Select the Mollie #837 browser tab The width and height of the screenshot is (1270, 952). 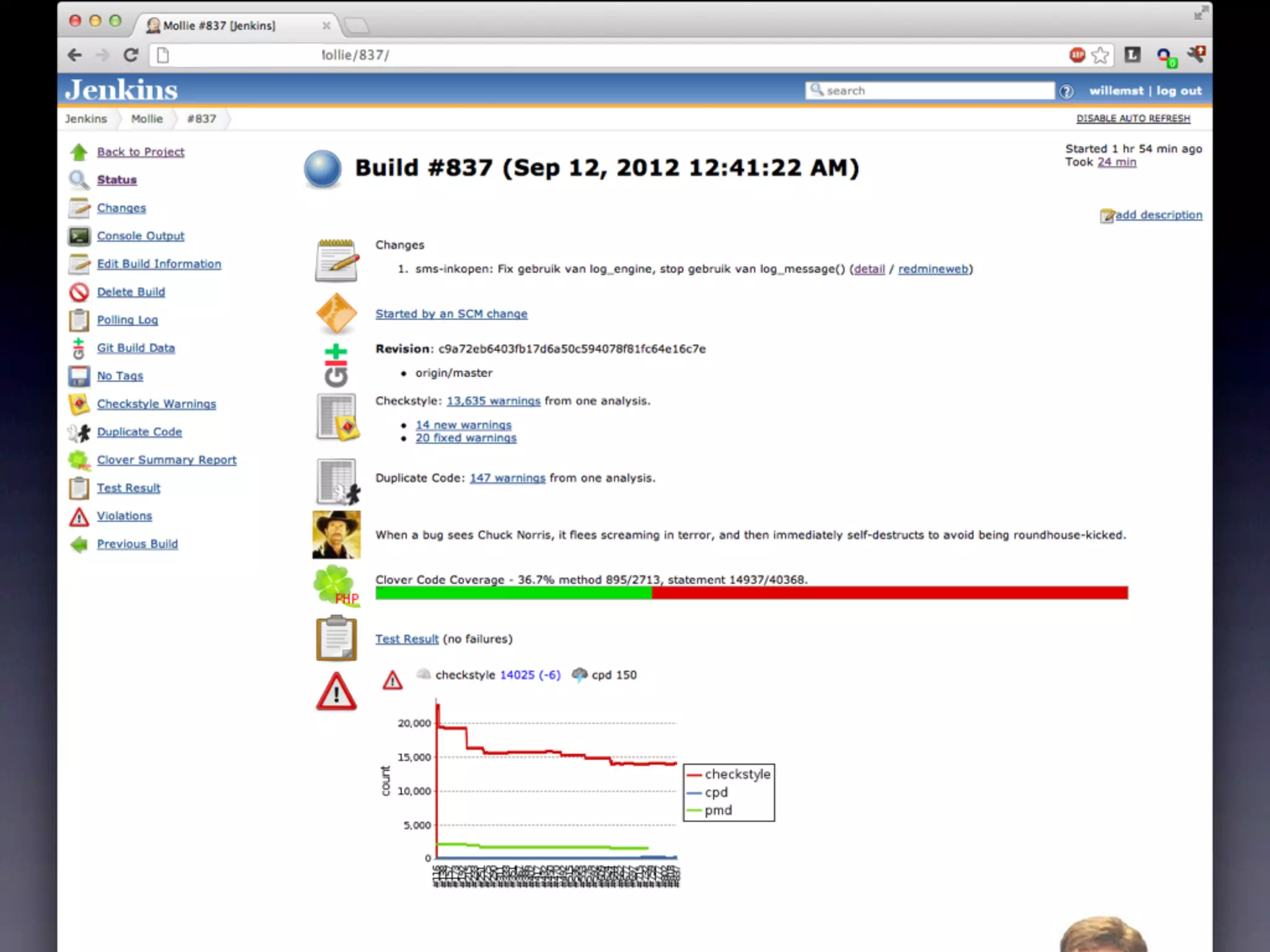(x=219, y=25)
